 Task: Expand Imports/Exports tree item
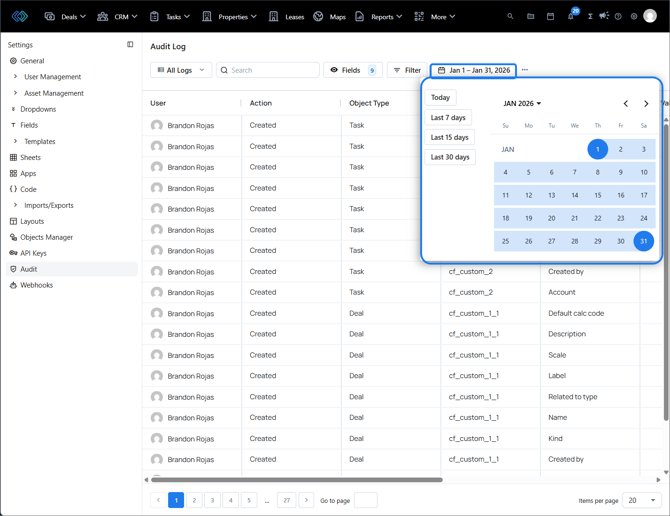[15, 205]
